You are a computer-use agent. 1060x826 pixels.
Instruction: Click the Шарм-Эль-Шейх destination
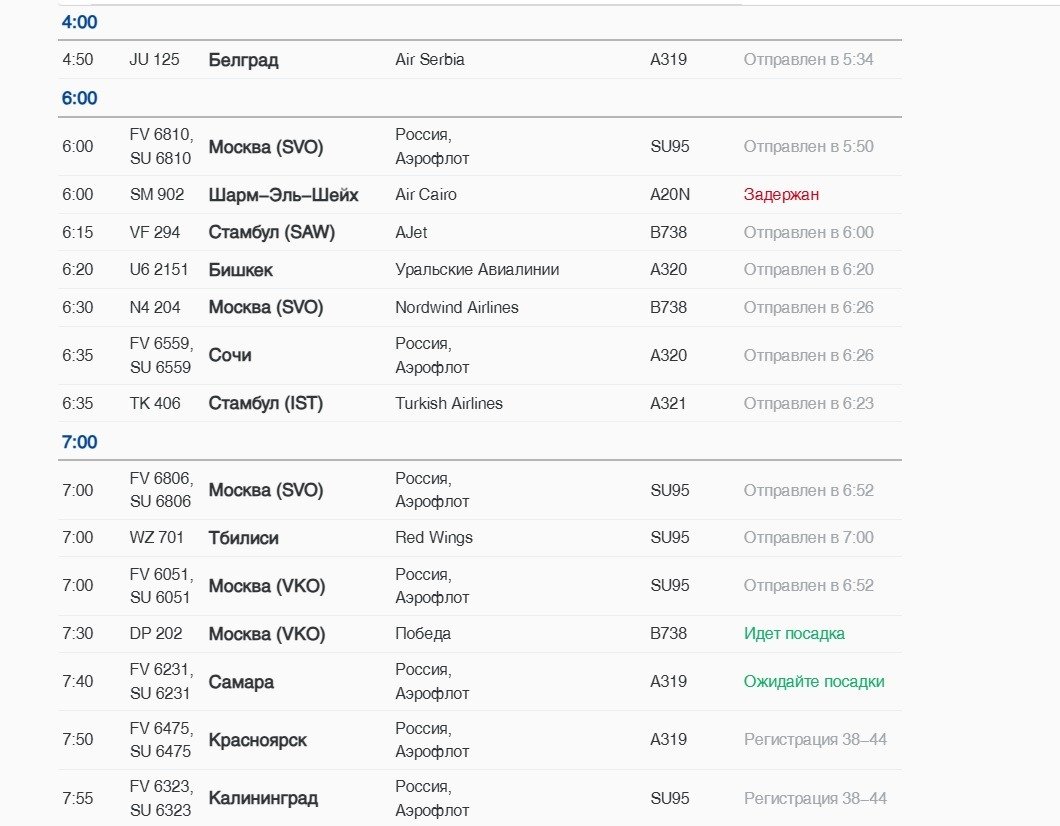tap(283, 195)
